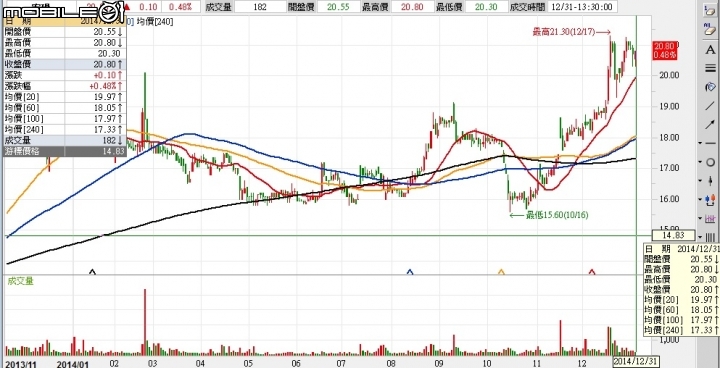Click the 14.83 cursor price label on axis
Screen dimensions: 720x368
click(x=674, y=236)
